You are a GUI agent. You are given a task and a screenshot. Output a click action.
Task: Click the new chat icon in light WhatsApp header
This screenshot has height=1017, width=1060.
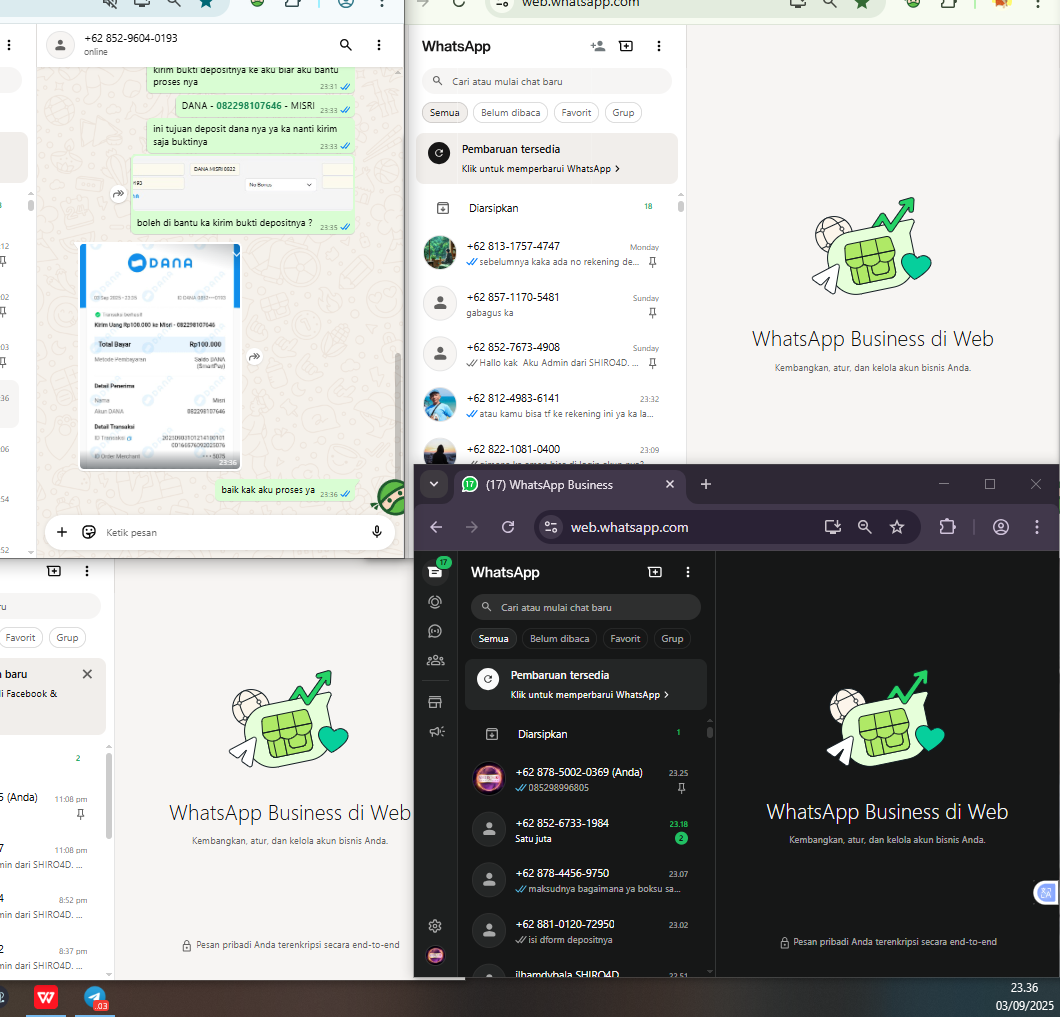tap(626, 46)
